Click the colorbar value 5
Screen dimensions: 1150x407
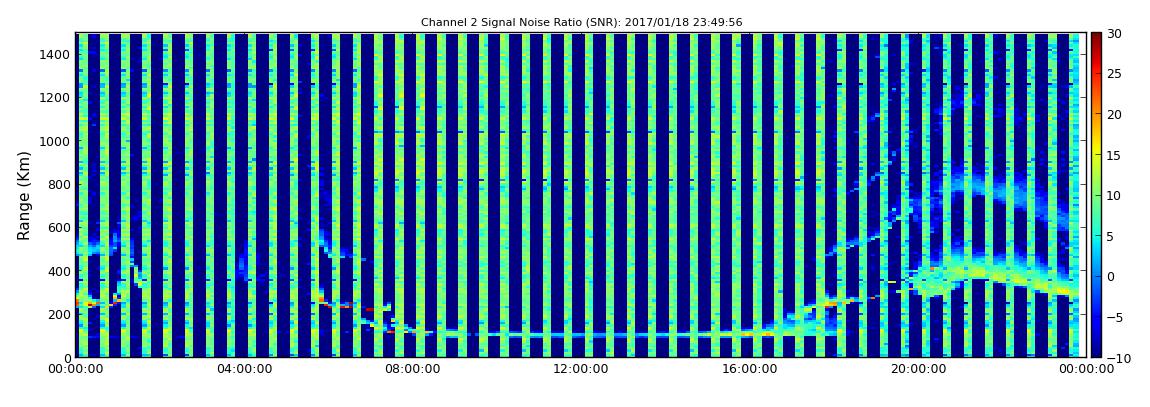tap(1110, 236)
